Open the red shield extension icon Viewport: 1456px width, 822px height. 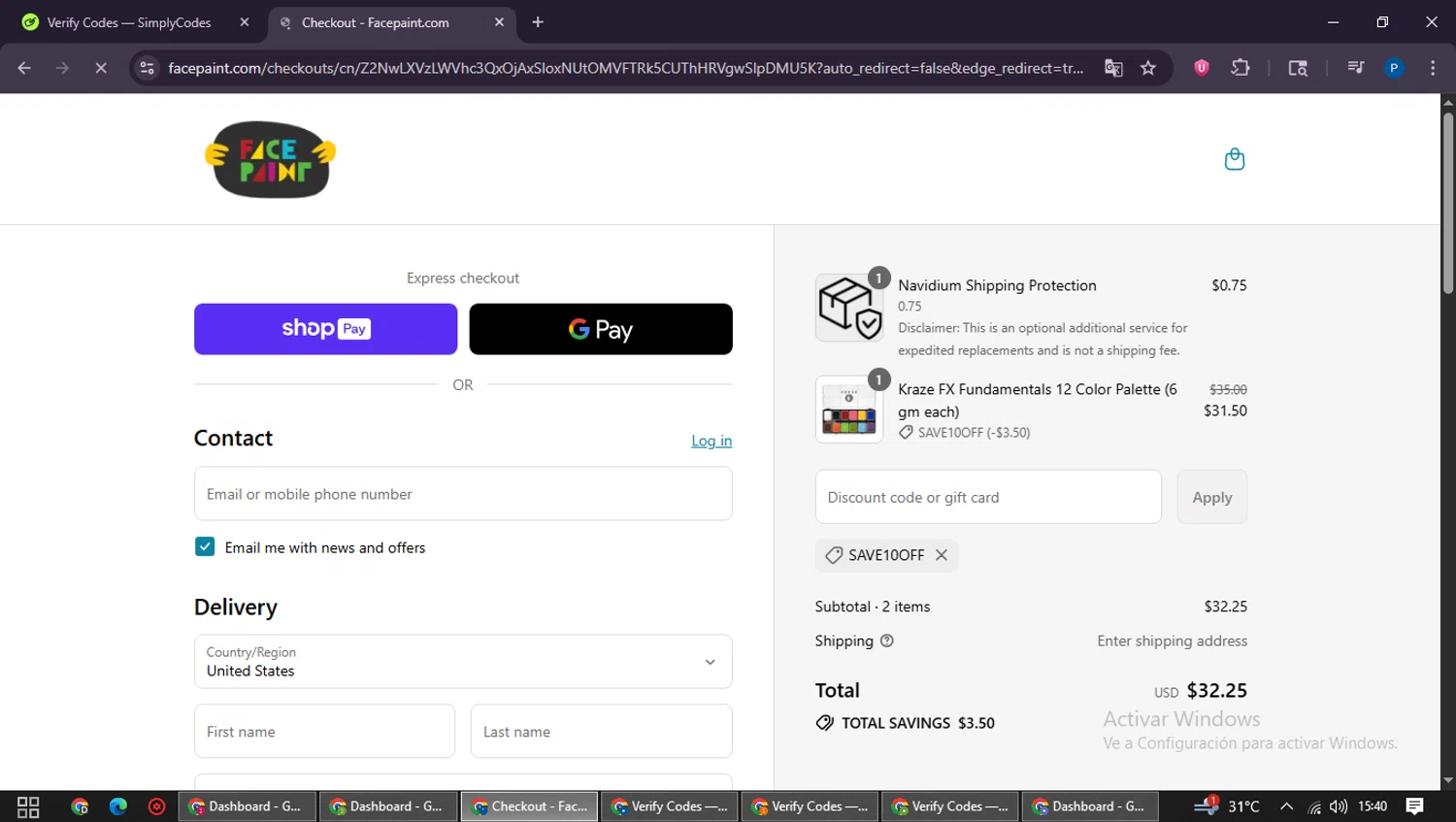(1202, 68)
